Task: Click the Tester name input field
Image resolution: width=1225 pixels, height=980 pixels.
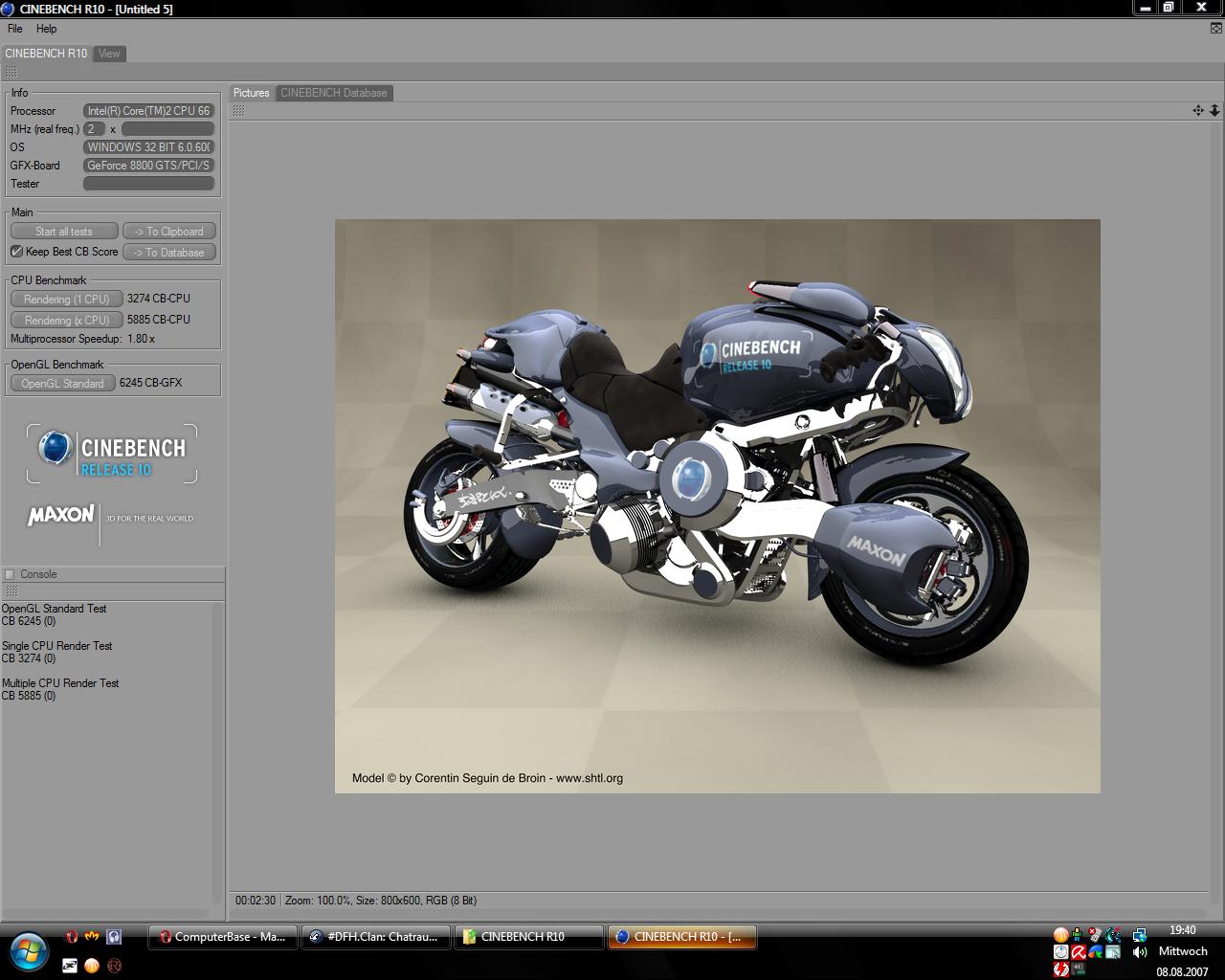Action: tap(148, 184)
